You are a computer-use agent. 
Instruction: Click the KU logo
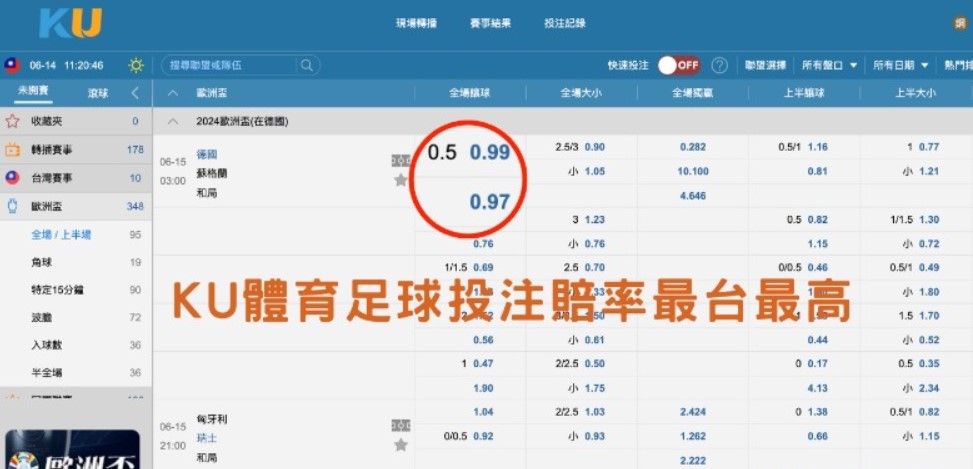(70, 24)
